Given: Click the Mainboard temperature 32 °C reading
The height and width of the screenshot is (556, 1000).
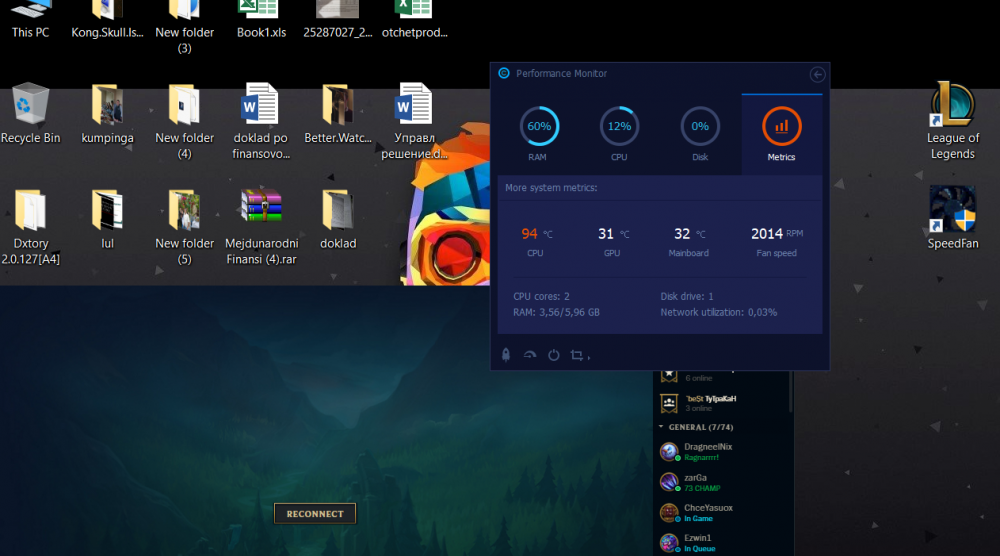Looking at the screenshot, I should 689,234.
